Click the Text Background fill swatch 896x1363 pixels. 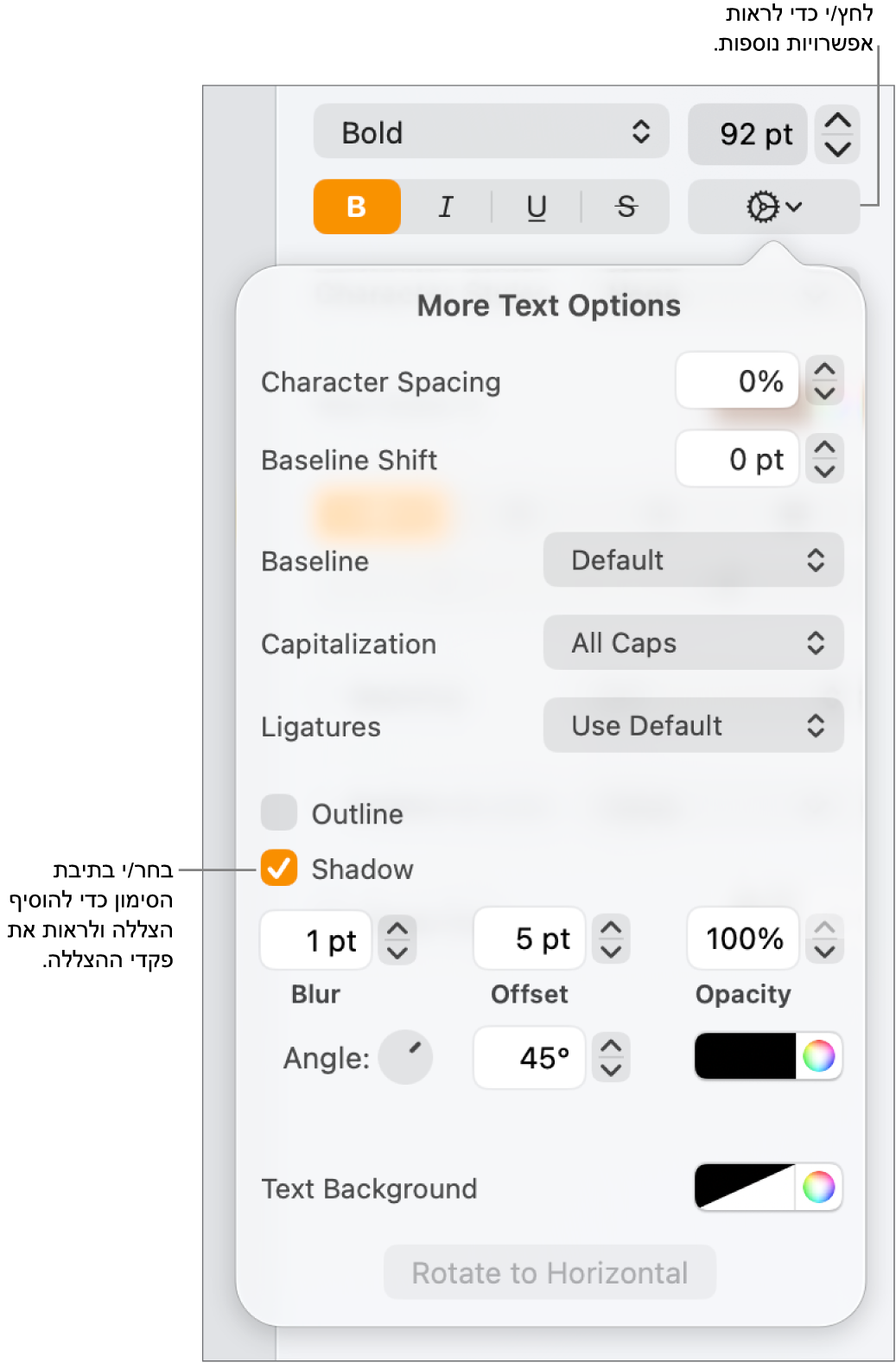coord(745,1187)
